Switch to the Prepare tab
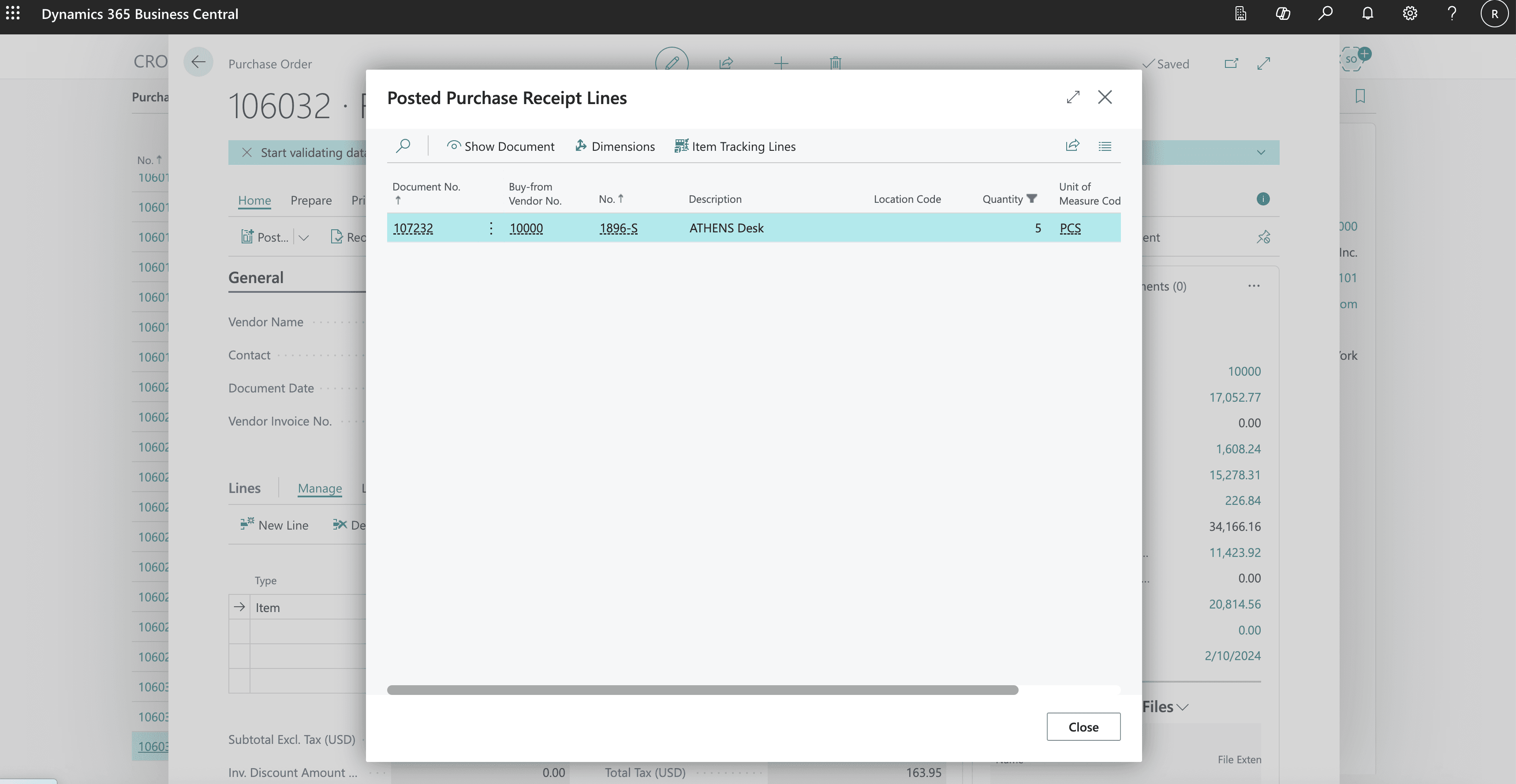The width and height of the screenshot is (1516, 784). [311, 200]
